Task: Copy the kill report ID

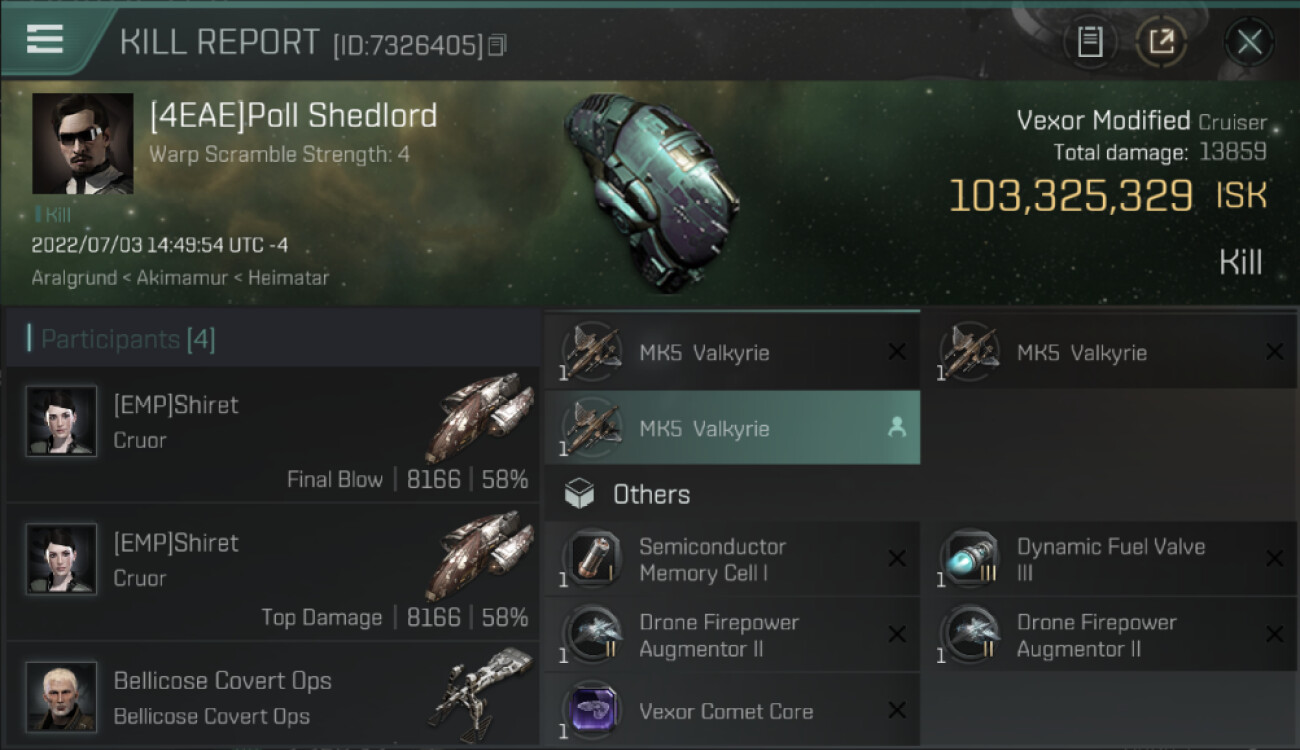Action: [x=498, y=45]
